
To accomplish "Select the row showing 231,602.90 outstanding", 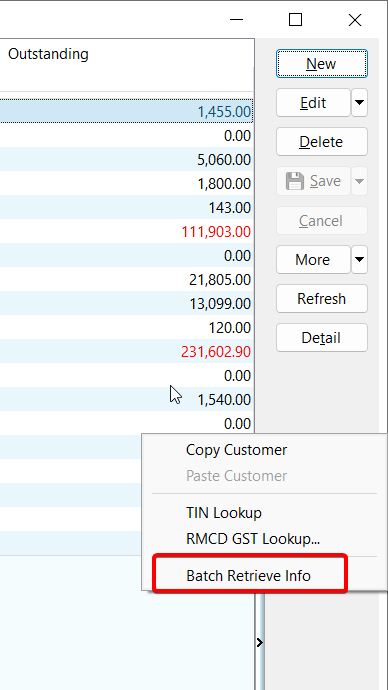I will (127, 351).
